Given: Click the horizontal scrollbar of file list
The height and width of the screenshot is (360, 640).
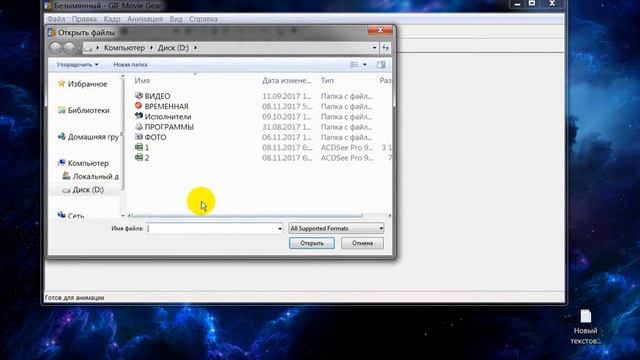Looking at the screenshot, I should pos(247,215).
